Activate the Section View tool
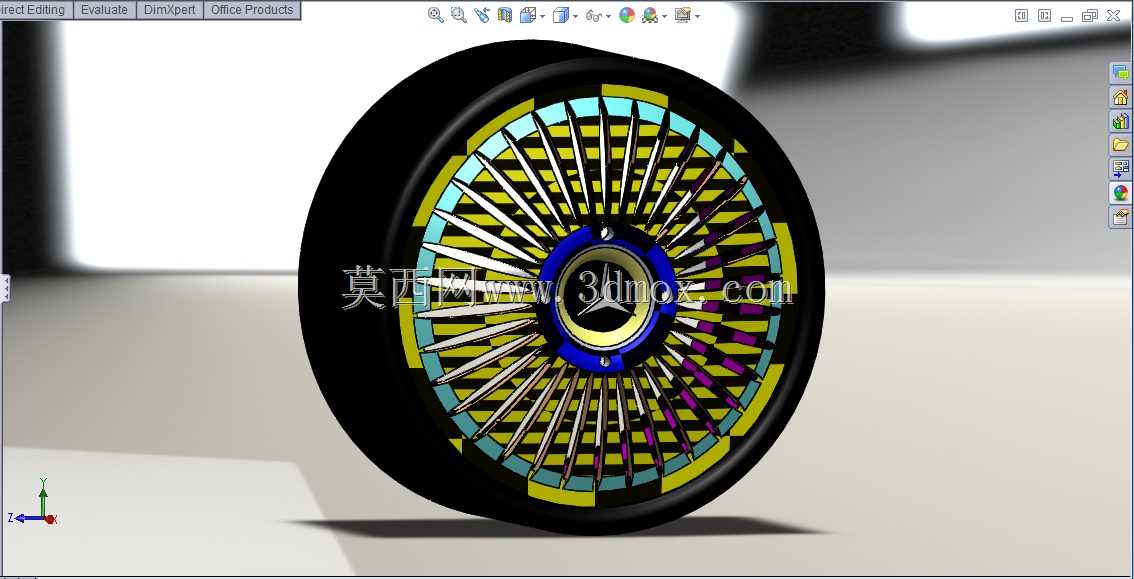 click(x=505, y=15)
